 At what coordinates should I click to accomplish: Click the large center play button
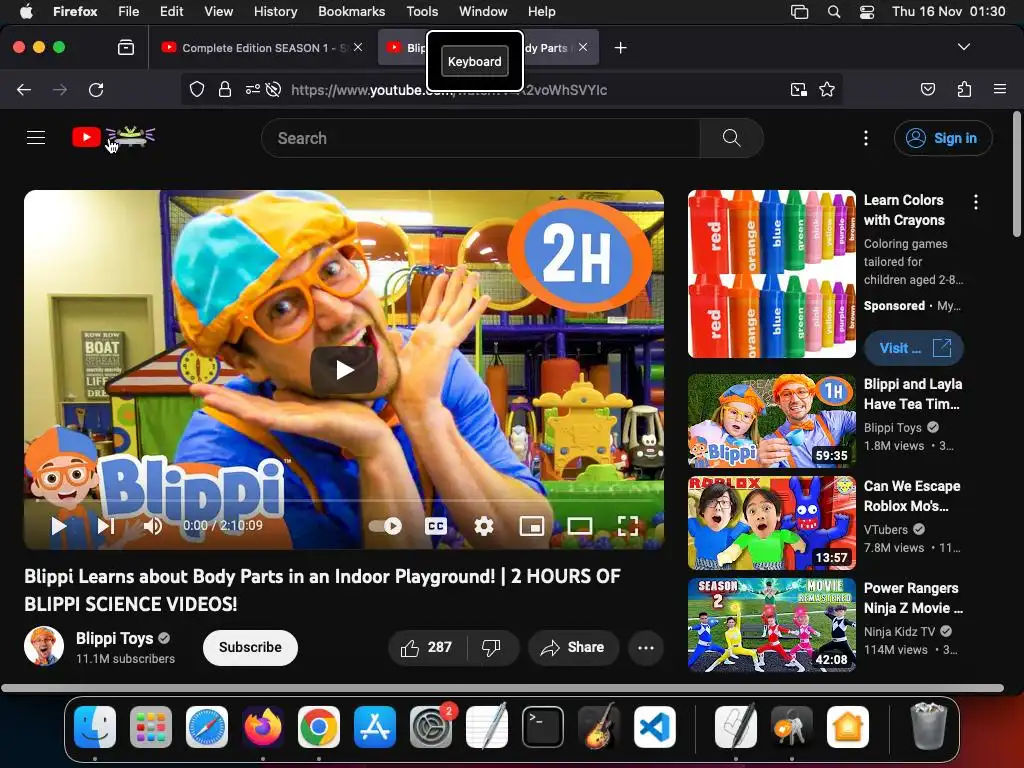(344, 370)
